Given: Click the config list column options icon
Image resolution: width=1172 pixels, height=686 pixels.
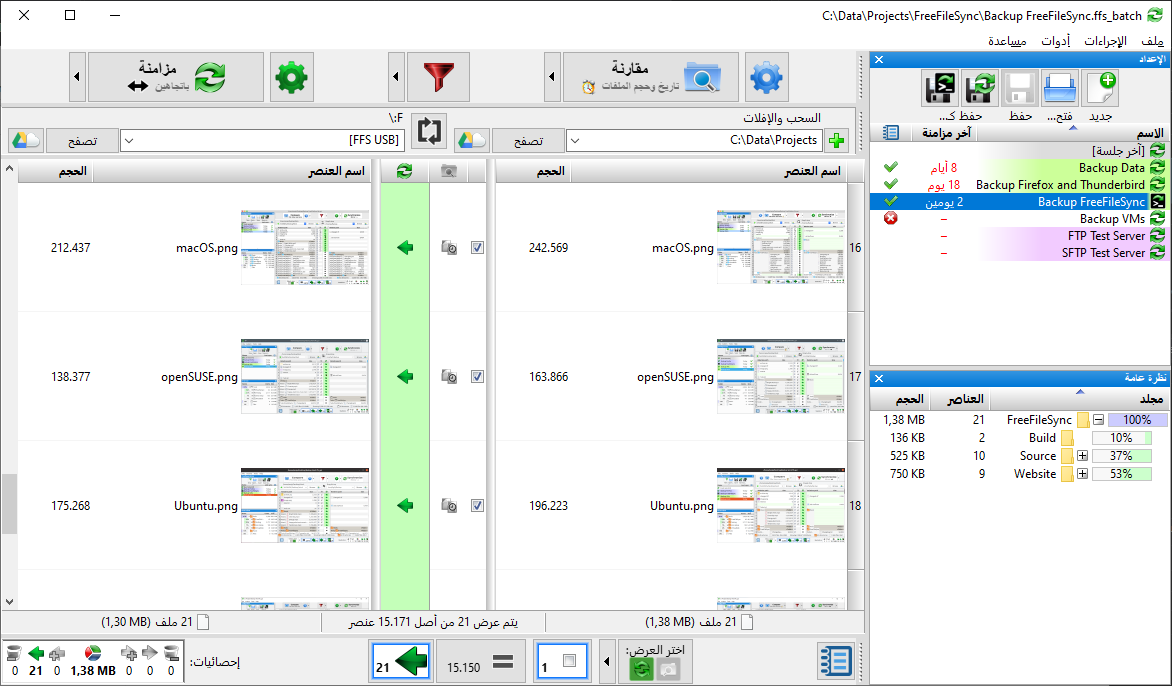Looking at the screenshot, I should coord(890,132).
